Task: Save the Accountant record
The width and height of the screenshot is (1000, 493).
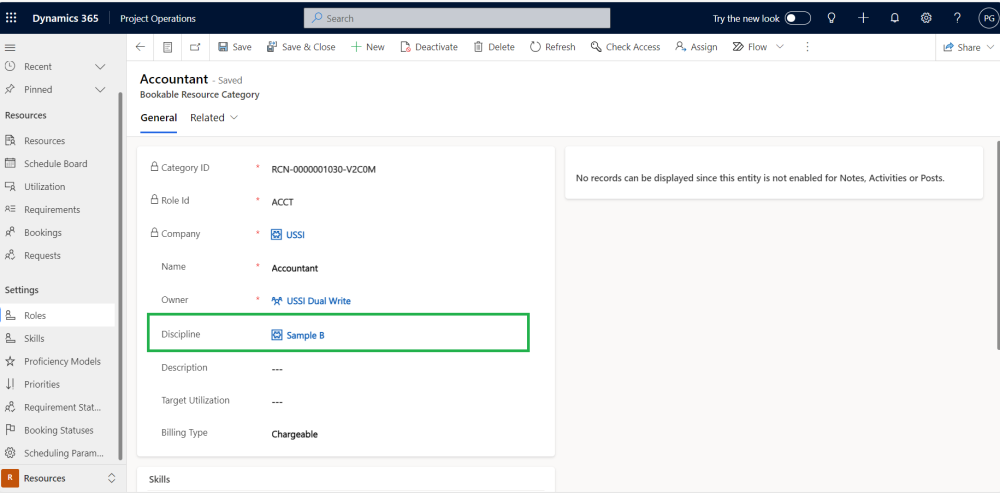Action: [x=235, y=47]
